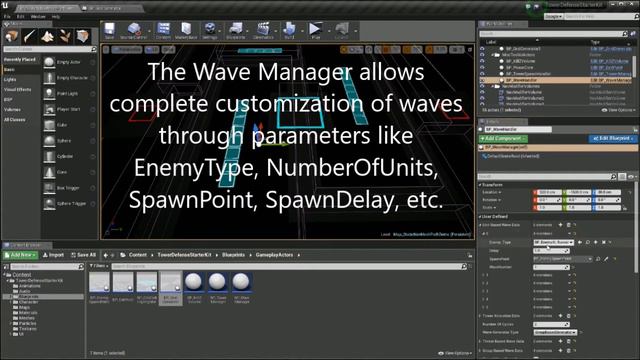Open viewport Perspective dropdown

(x=127, y=50)
